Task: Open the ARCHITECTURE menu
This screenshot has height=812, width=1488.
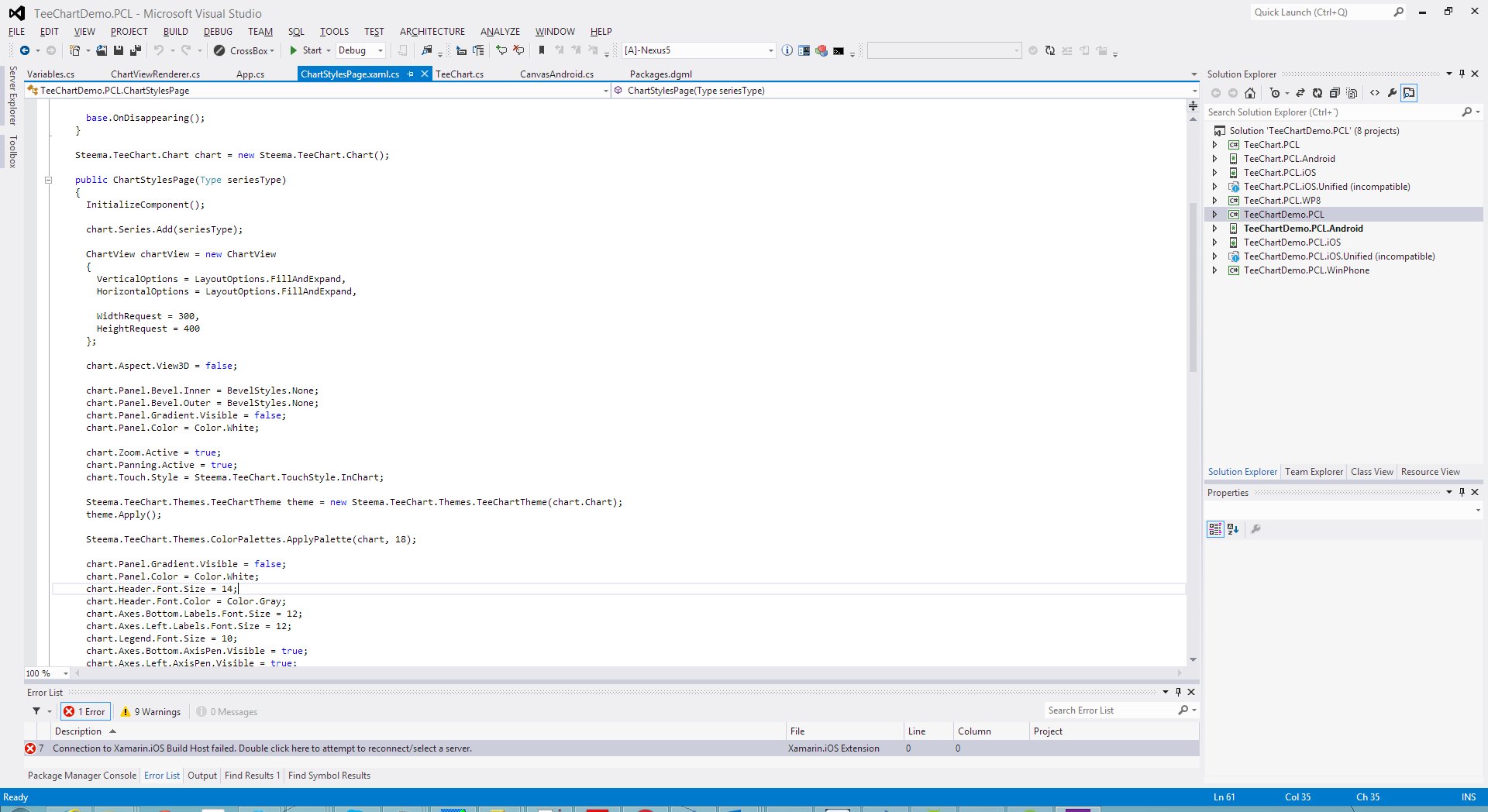Action: (432, 32)
